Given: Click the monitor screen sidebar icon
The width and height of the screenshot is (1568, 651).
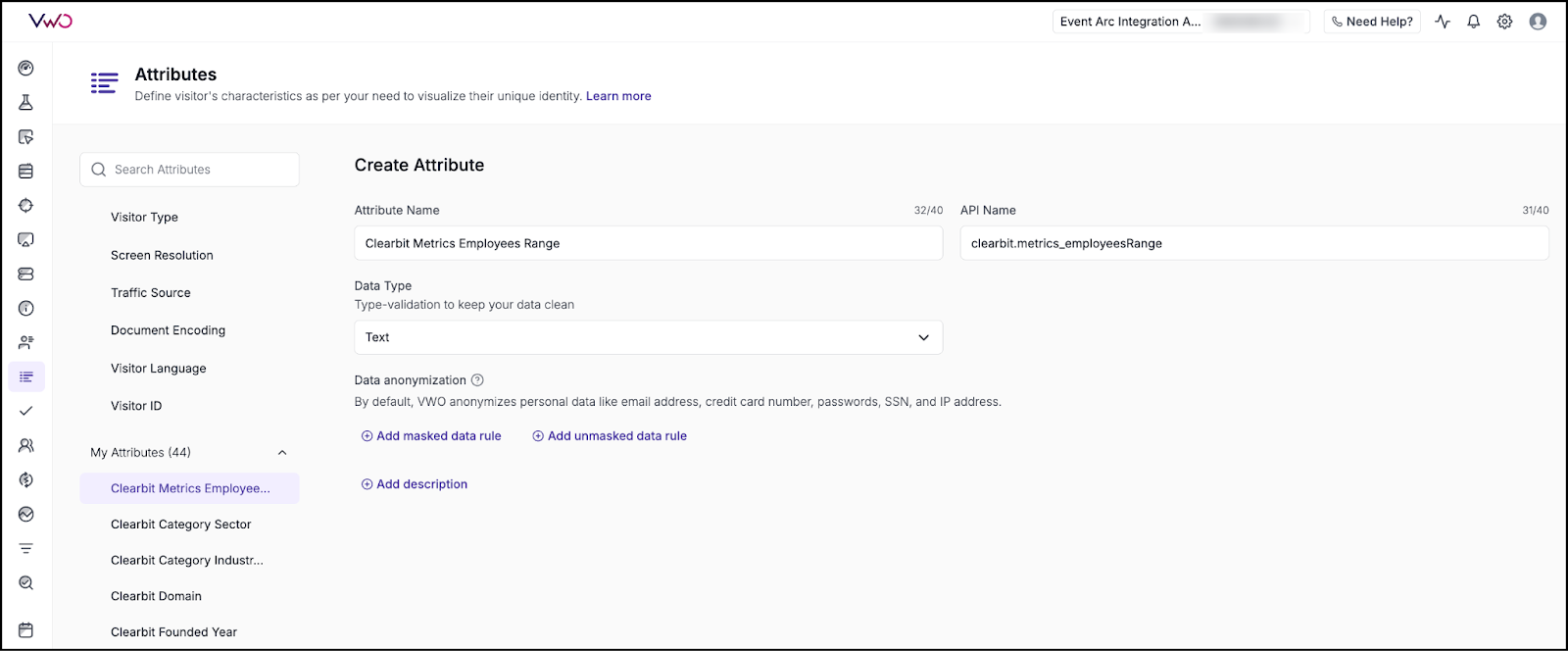Looking at the screenshot, I should coord(26,240).
